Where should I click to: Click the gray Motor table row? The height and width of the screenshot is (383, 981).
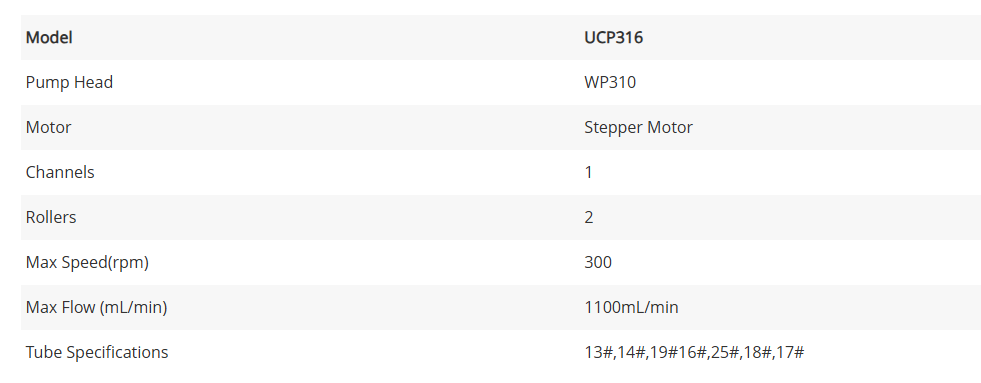coord(501,128)
